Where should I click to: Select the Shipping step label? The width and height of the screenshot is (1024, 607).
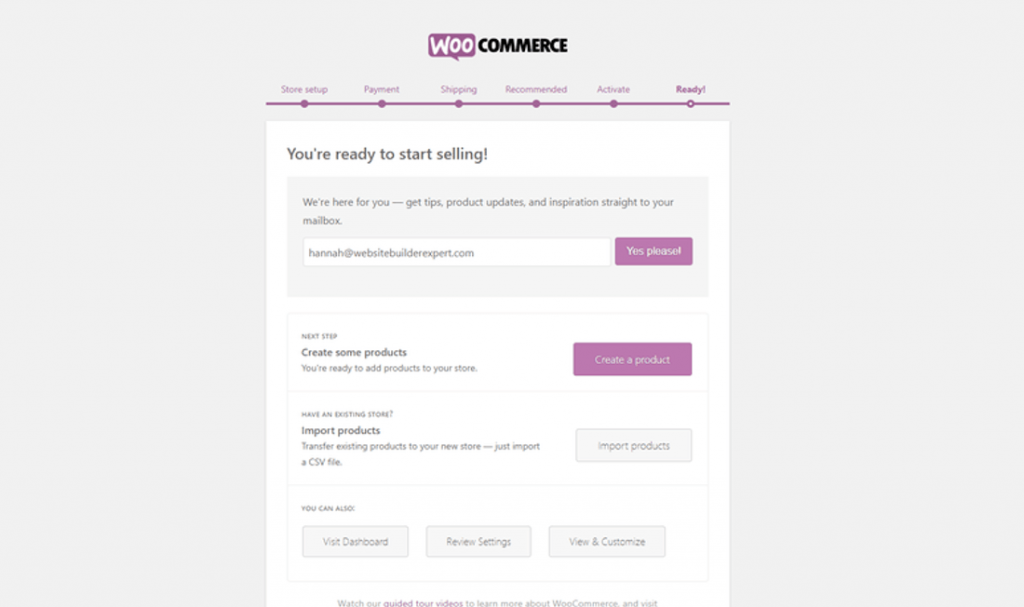tap(458, 89)
